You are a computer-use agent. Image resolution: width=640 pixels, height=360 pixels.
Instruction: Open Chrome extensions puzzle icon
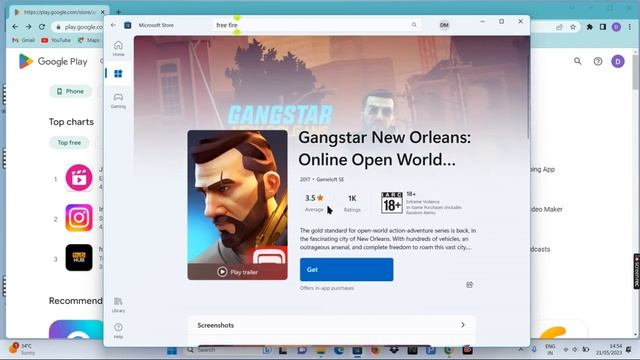click(589, 27)
